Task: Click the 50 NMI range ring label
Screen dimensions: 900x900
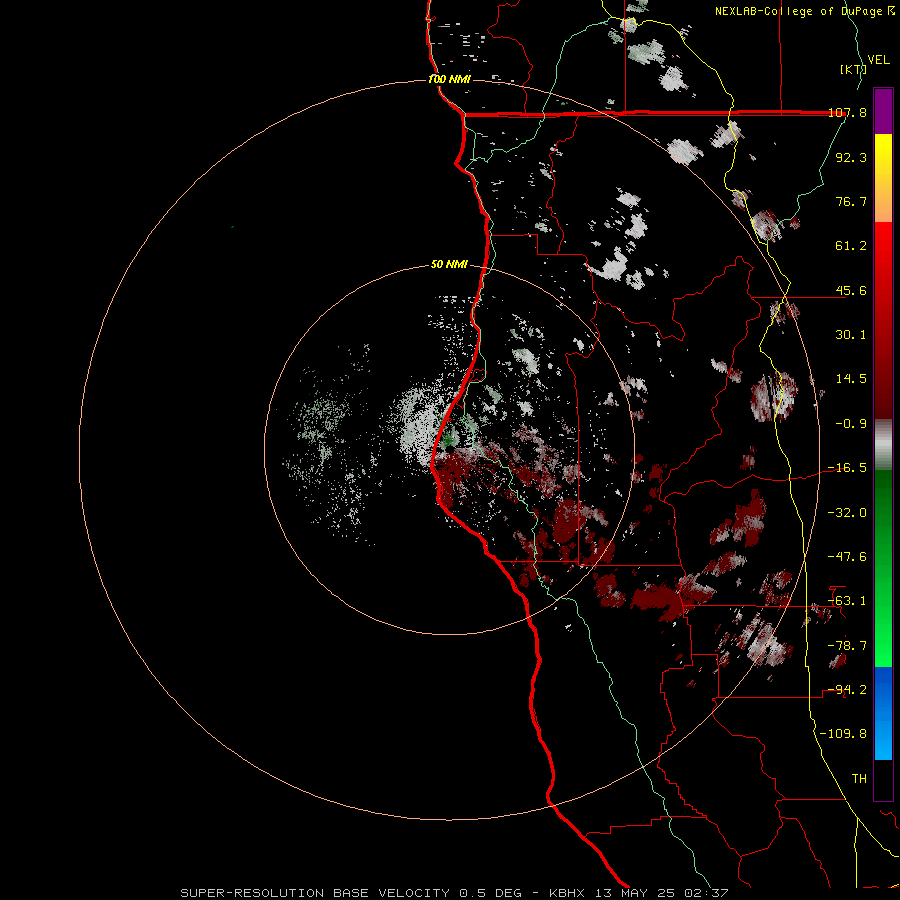Action: point(449,265)
